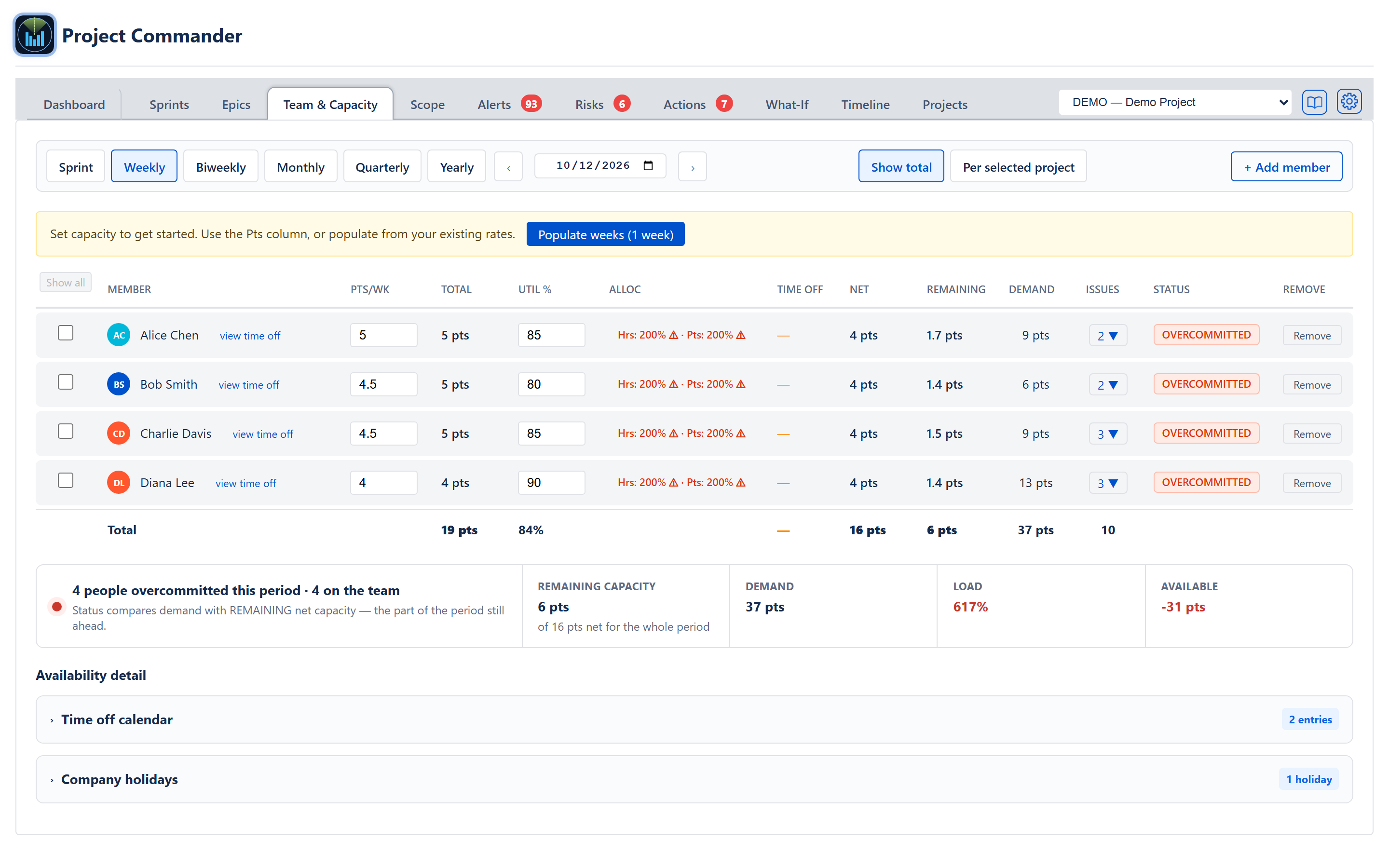Edit Charlie Davis's Util % field
Viewport: 1389px width, 868px height.
[x=551, y=434]
